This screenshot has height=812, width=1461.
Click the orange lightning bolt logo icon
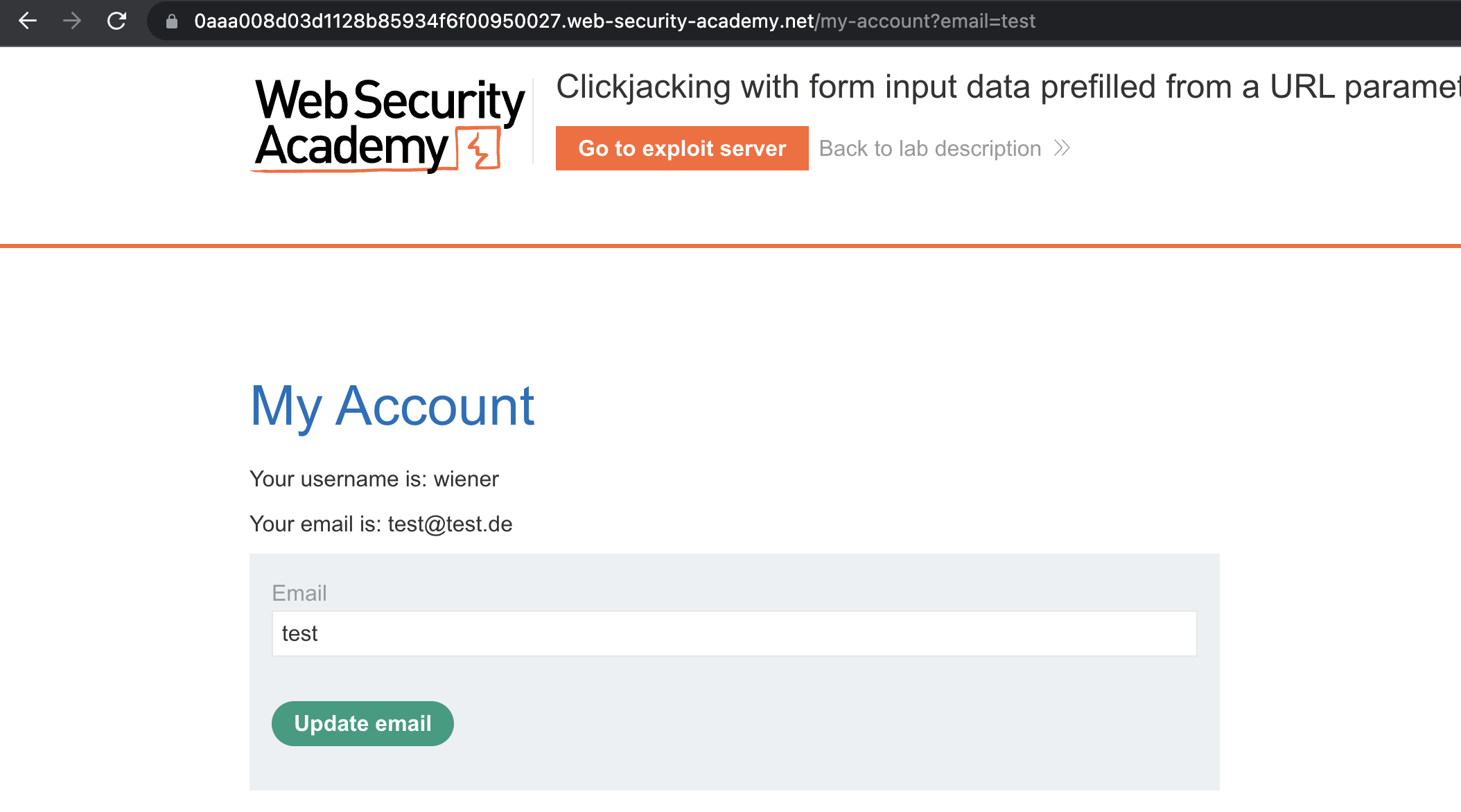pos(478,148)
